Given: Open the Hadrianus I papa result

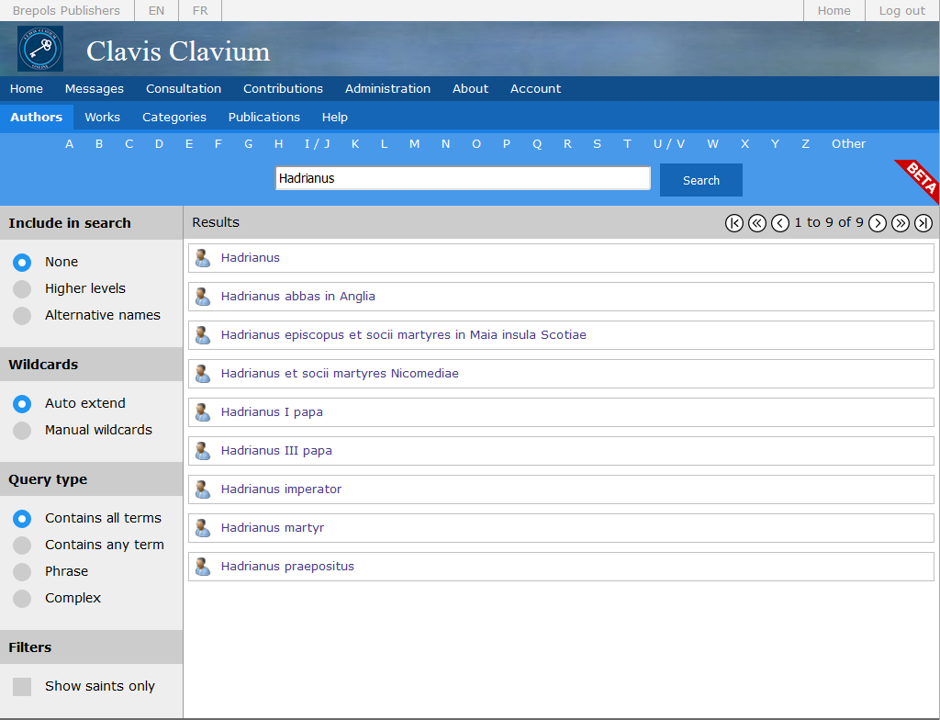Looking at the screenshot, I should click(271, 412).
